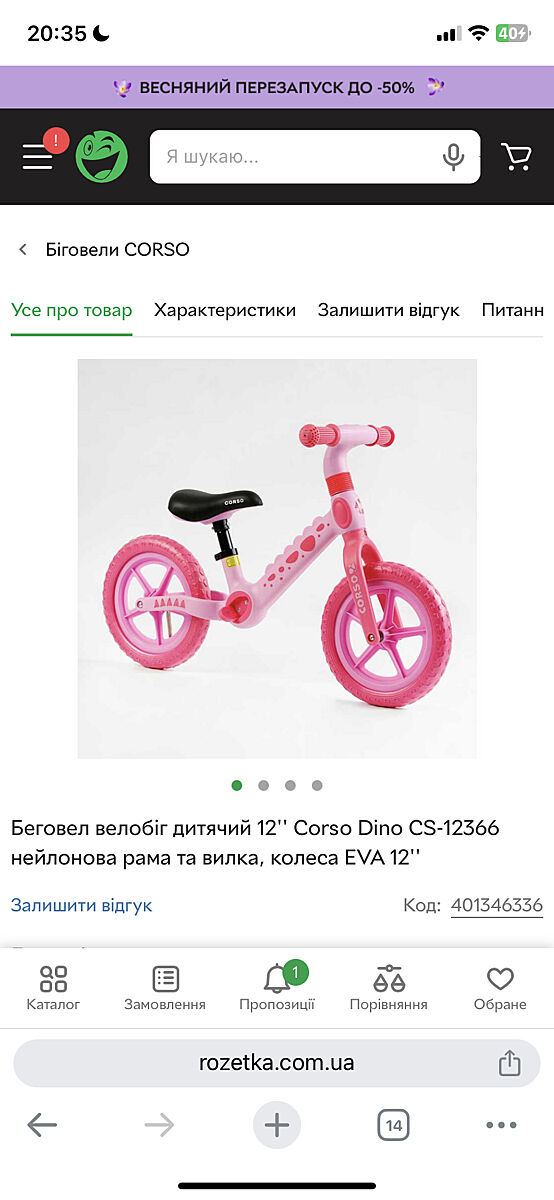Viewport: 554px width, 1200px height.
Task: Open the browser more options menu
Action: (x=501, y=1126)
